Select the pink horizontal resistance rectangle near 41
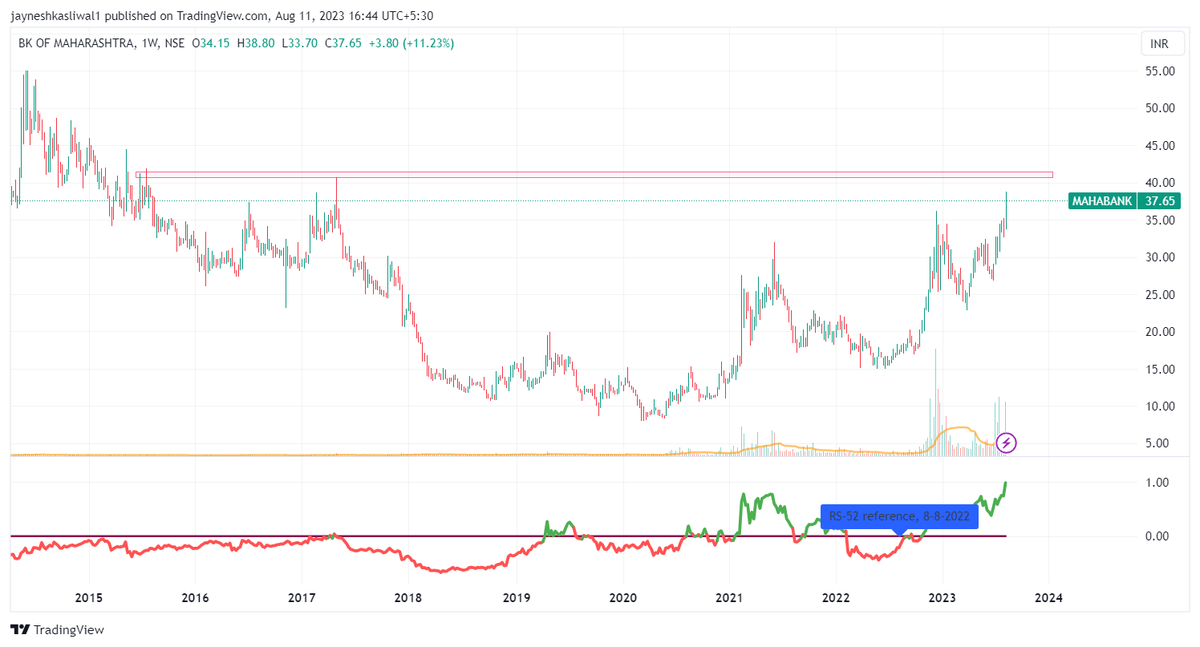 click(x=594, y=175)
